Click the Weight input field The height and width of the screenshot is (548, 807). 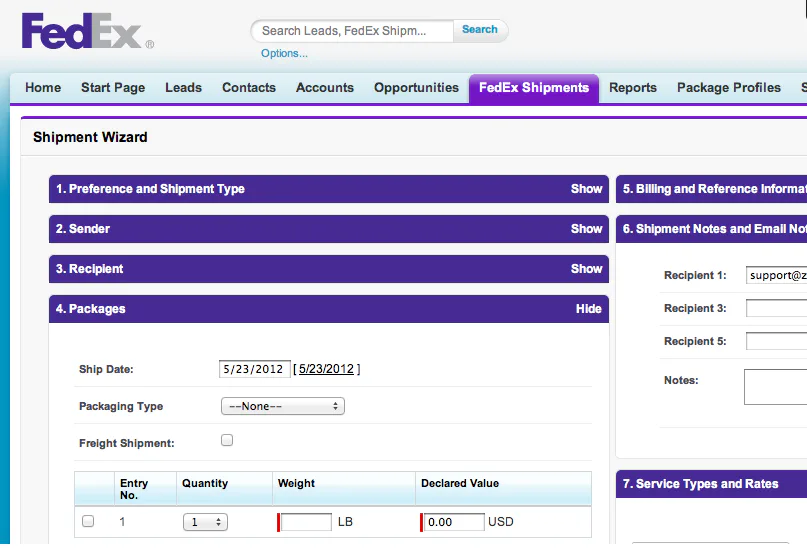coord(306,522)
